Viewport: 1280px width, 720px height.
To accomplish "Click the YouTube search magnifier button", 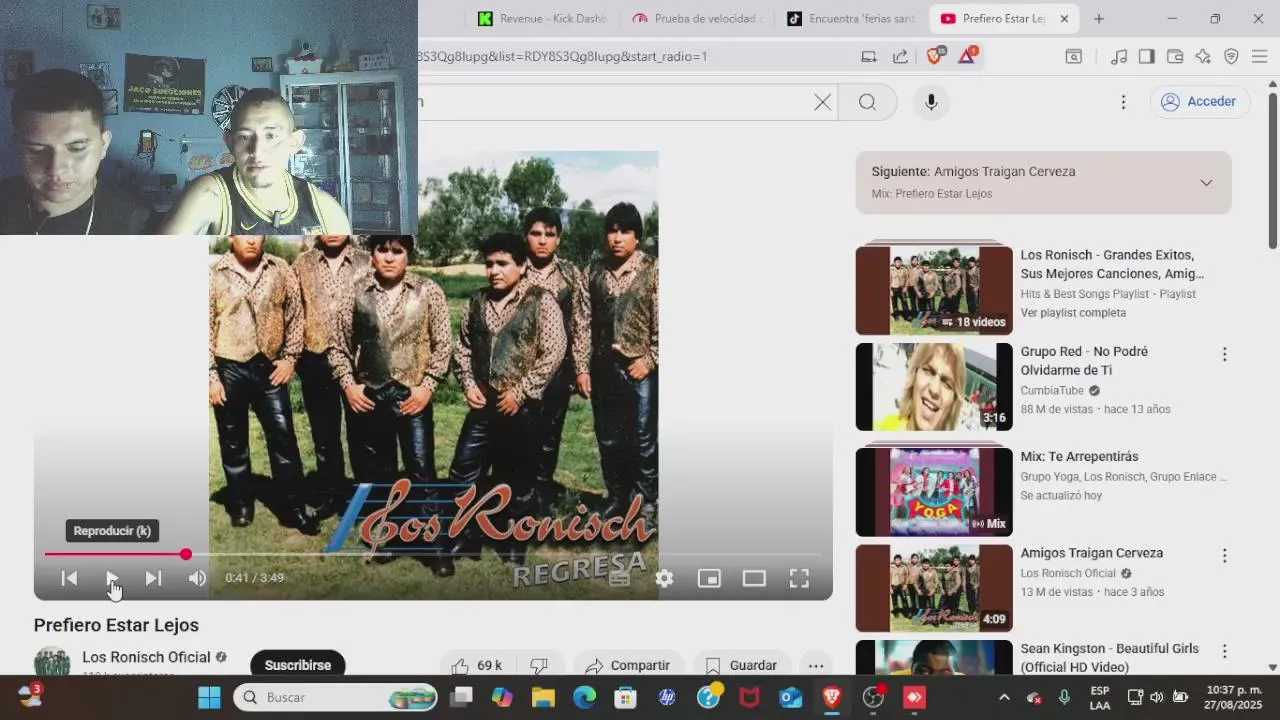I will (867, 102).
